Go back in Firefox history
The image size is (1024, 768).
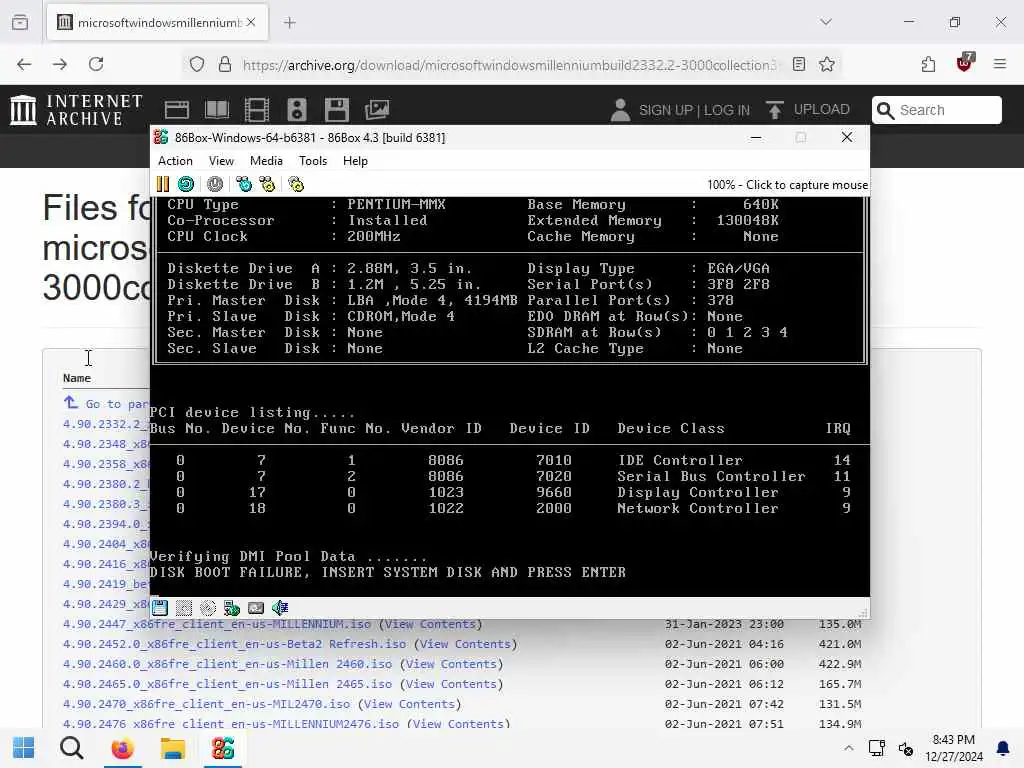pyautogui.click(x=24, y=64)
